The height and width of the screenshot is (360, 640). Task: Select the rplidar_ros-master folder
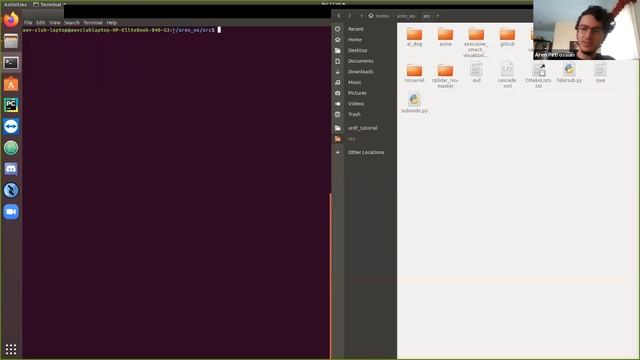(x=445, y=76)
